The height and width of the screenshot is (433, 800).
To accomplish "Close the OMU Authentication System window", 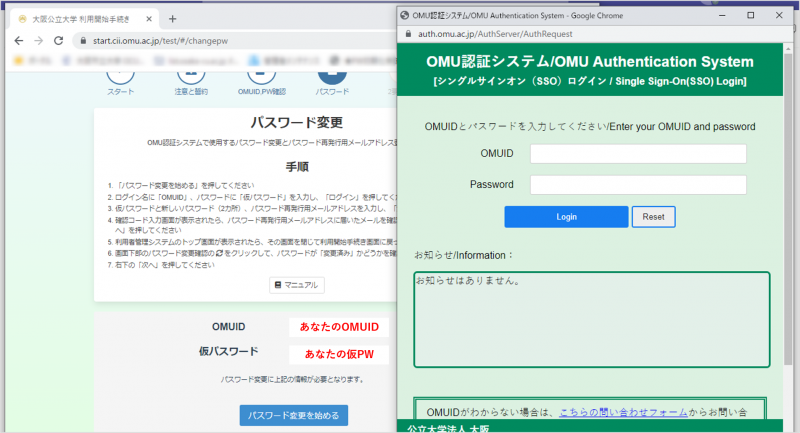I will click(x=779, y=15).
